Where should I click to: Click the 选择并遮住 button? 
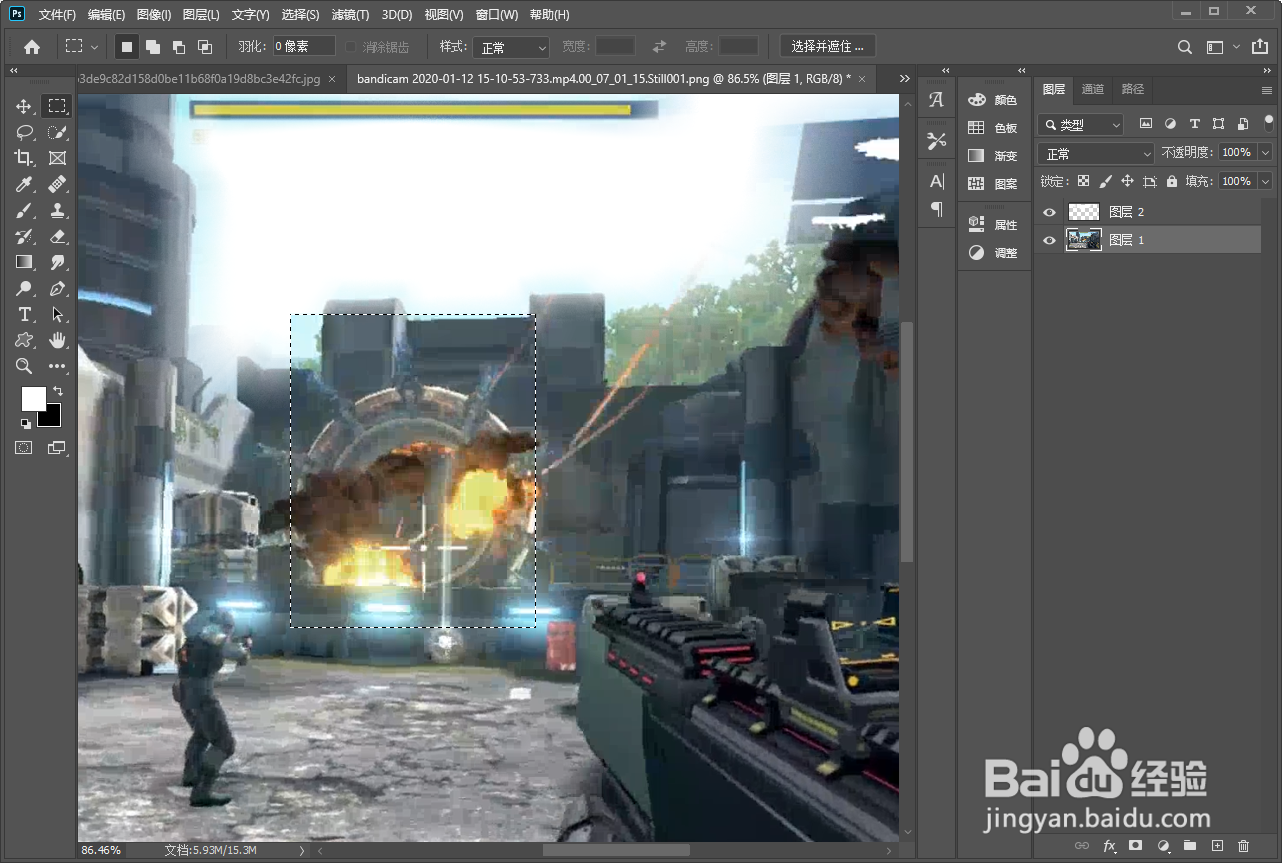click(827, 47)
